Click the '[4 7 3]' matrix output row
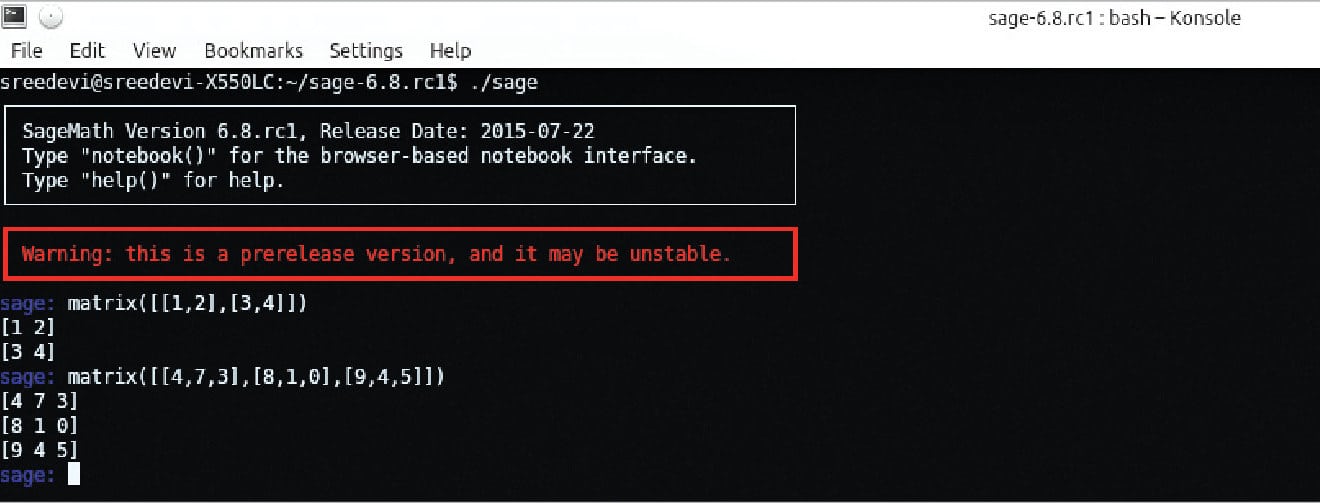Screen dimensions: 1320x503 click(39, 401)
